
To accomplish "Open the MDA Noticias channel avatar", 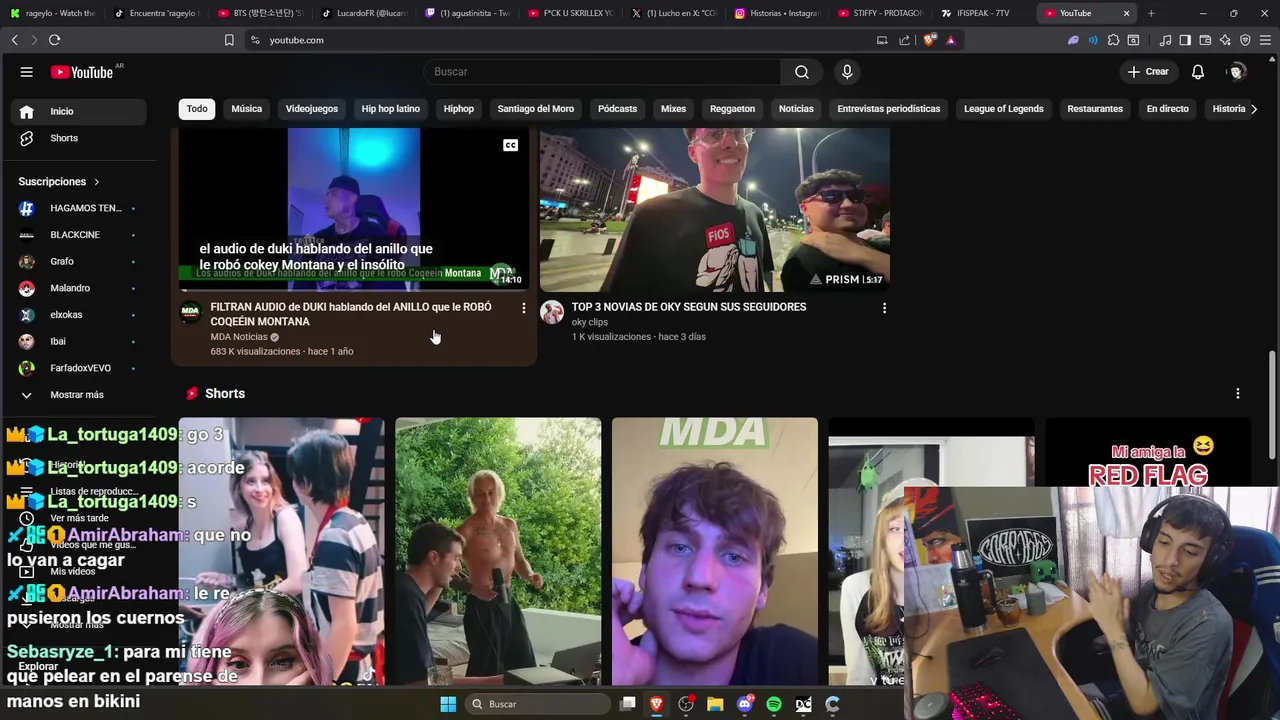I will pos(190,312).
